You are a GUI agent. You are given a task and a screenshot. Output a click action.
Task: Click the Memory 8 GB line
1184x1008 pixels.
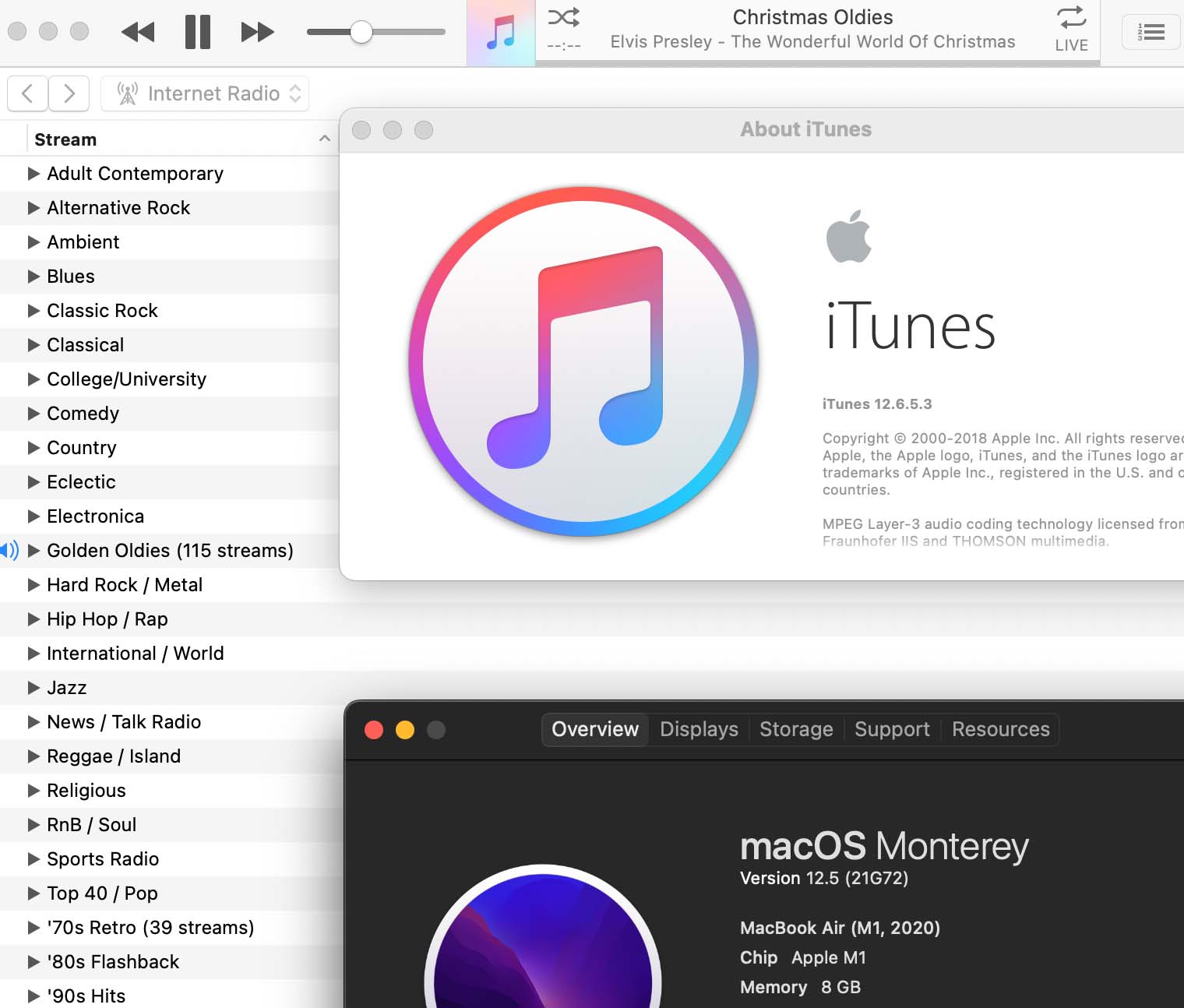(800, 987)
